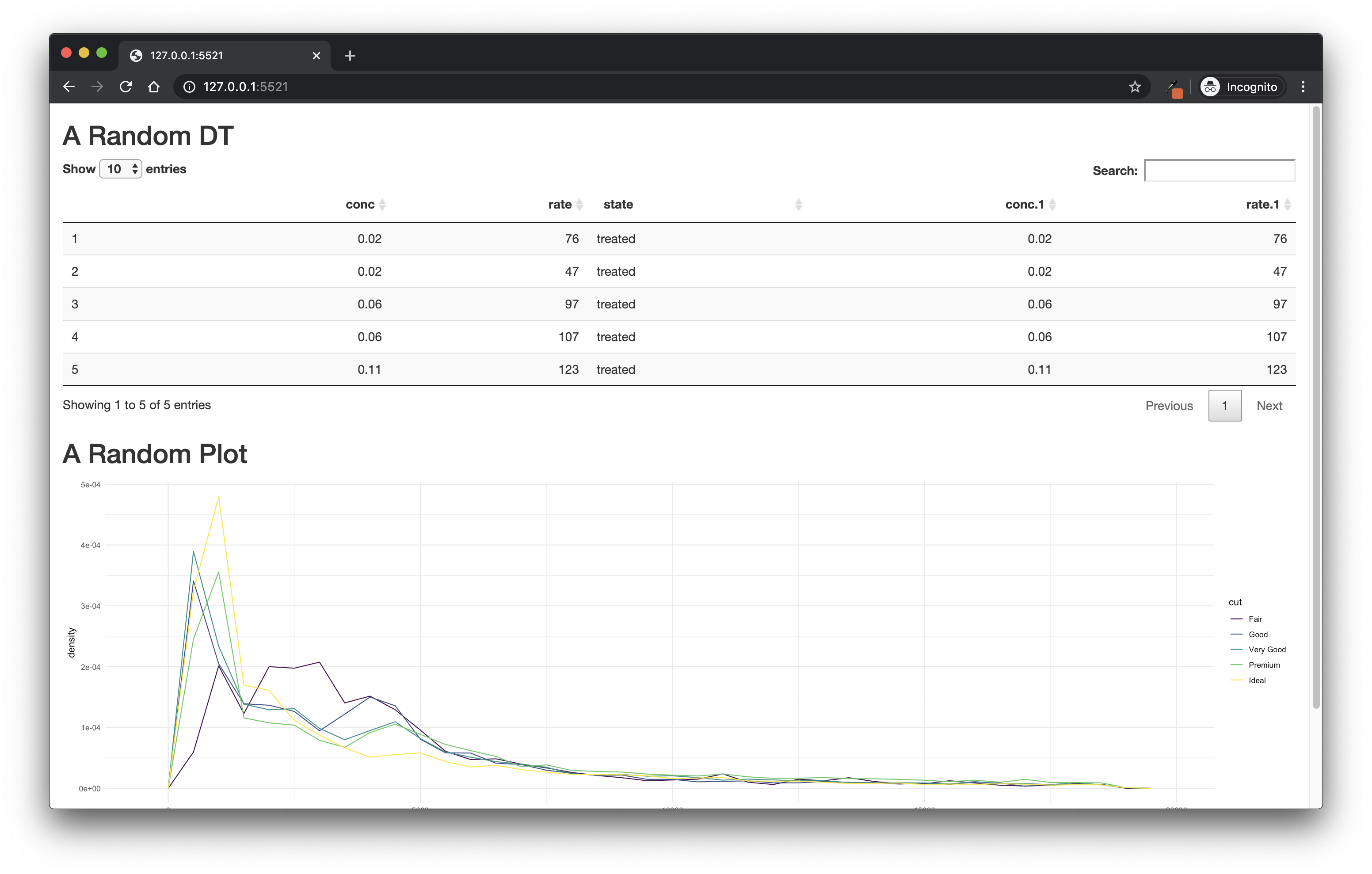Open the Show entries count dropdown

(120, 169)
